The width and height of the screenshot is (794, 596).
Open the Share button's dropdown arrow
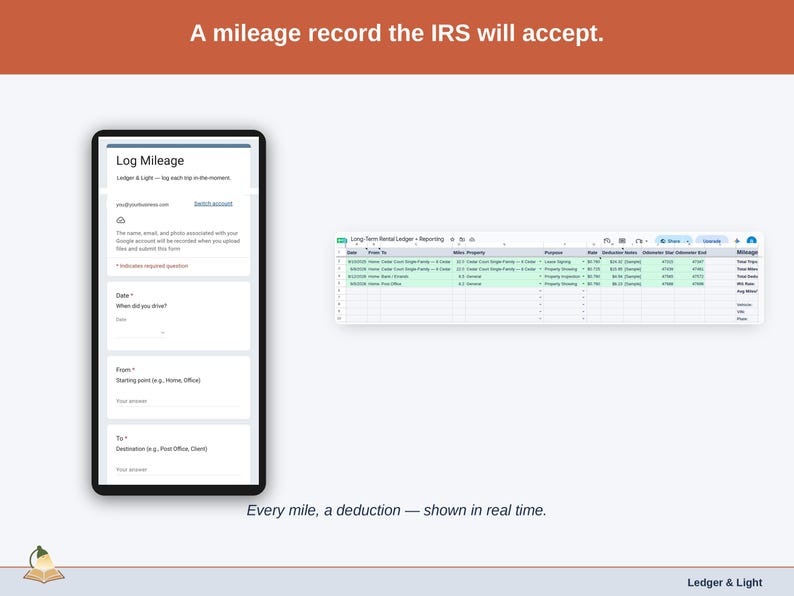(x=688, y=242)
